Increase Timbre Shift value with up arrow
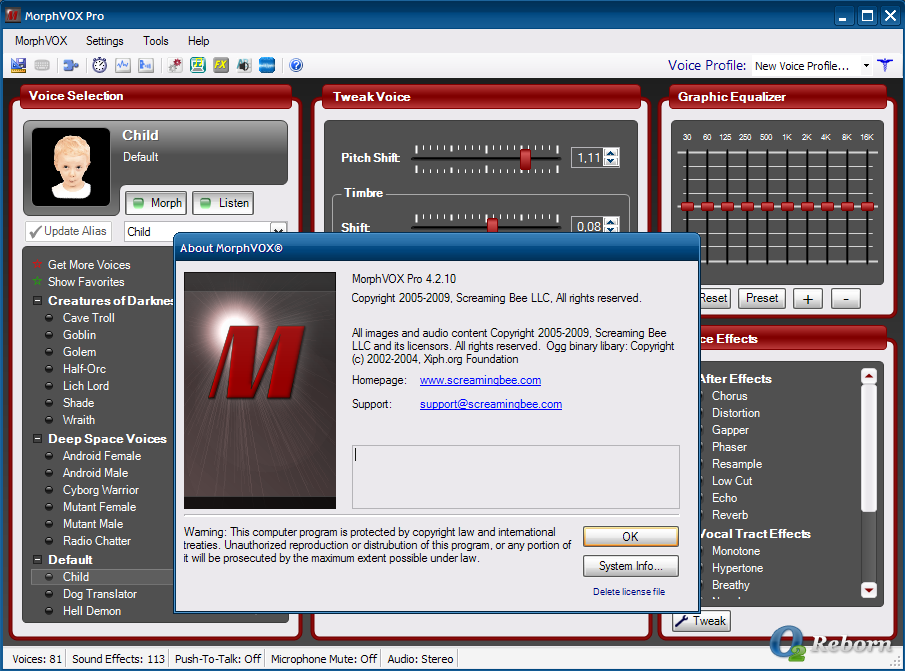This screenshot has width=905, height=671. pos(612,222)
